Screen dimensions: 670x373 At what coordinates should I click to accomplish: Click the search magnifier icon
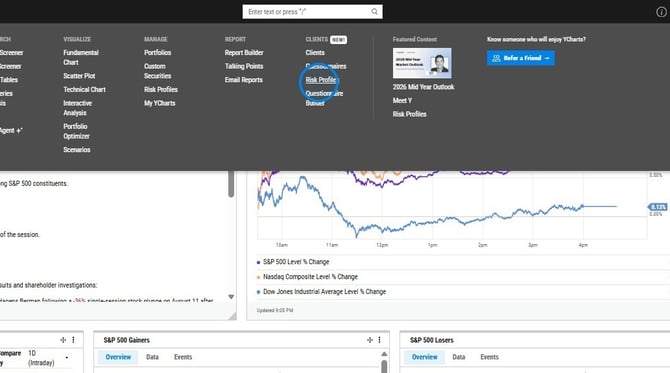pyautogui.click(x=374, y=12)
